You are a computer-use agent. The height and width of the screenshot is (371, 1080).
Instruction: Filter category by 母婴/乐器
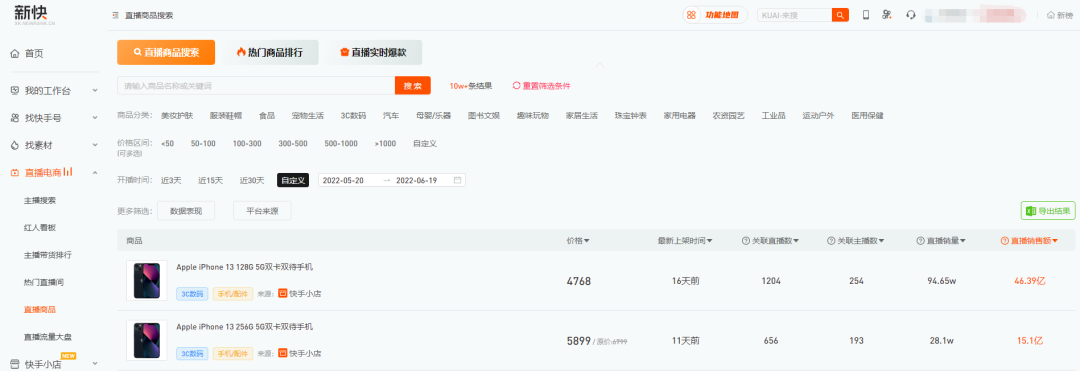[x=433, y=116]
